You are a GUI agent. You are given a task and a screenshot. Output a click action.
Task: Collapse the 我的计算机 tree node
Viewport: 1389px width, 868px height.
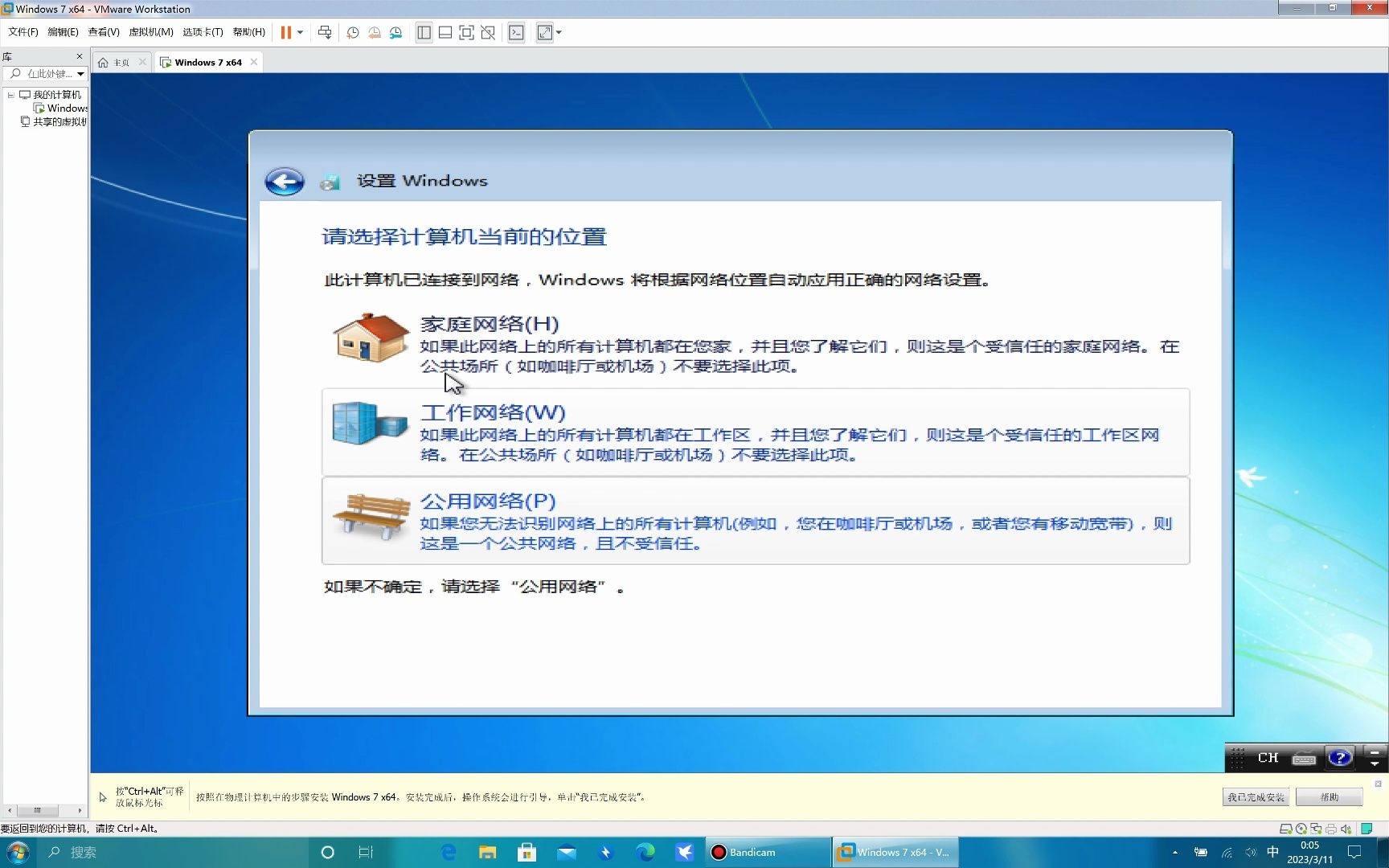(x=10, y=95)
